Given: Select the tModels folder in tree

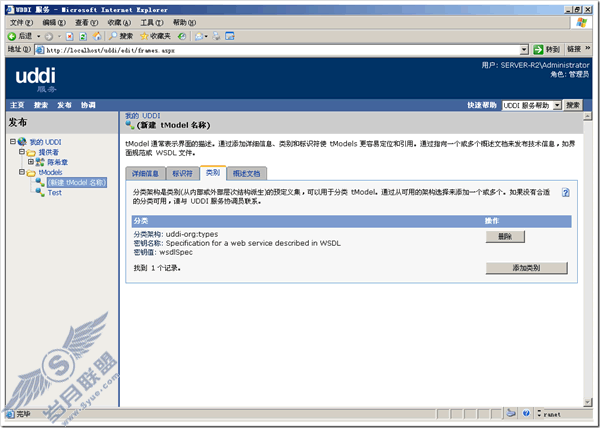Looking at the screenshot, I should pos(51,173).
